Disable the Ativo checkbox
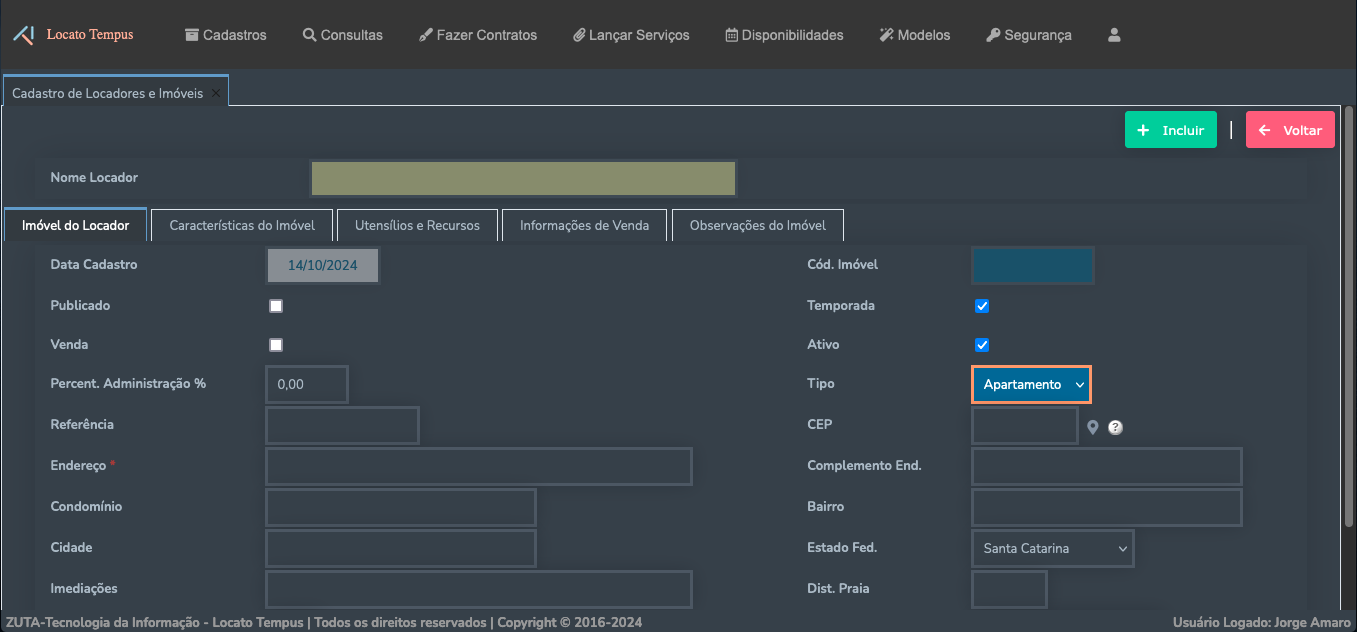1357x632 pixels. click(x=982, y=345)
